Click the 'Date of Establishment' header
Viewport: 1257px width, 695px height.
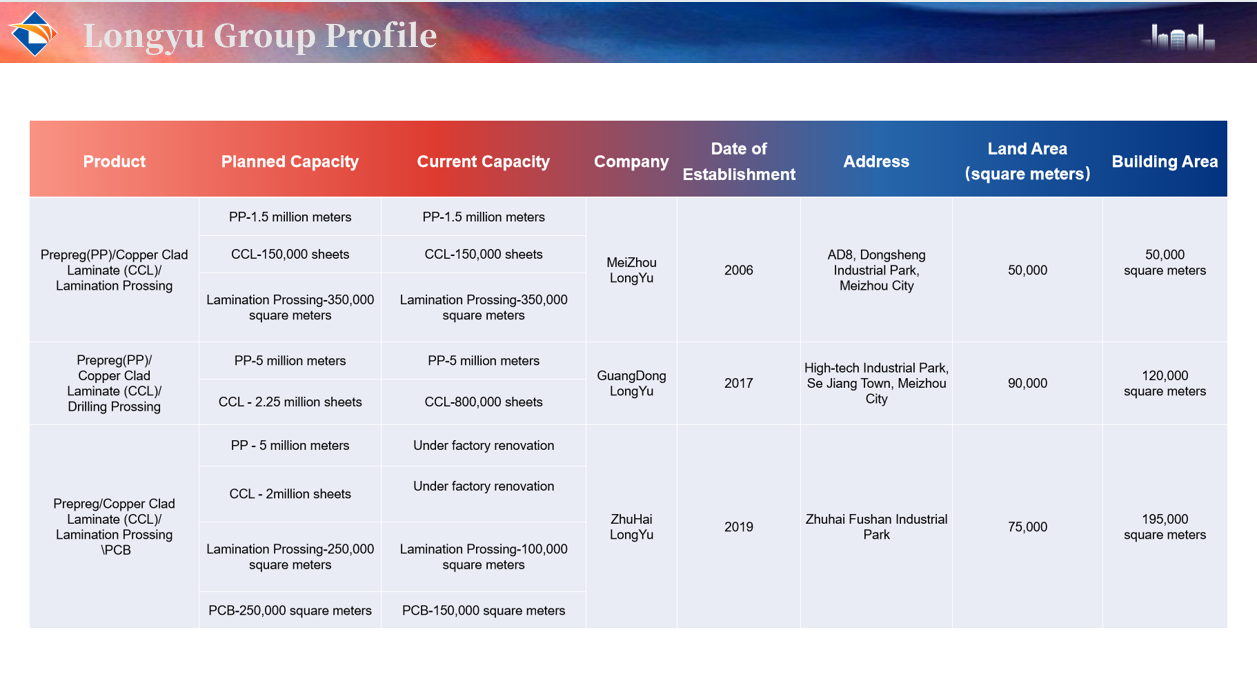click(739, 161)
